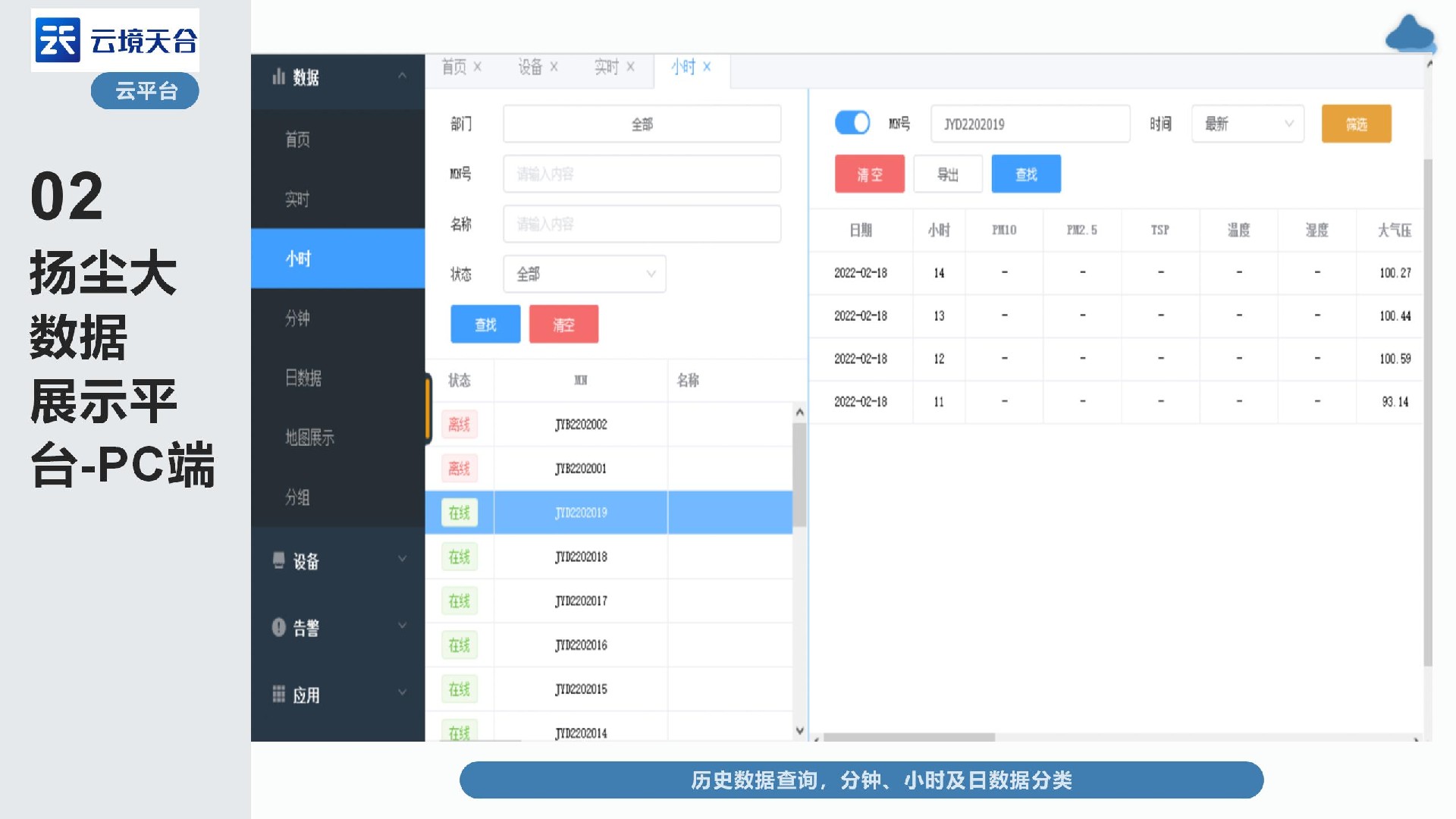Click the 设备 sidebar icon
This screenshot has width=1456, height=819.
coord(278,560)
